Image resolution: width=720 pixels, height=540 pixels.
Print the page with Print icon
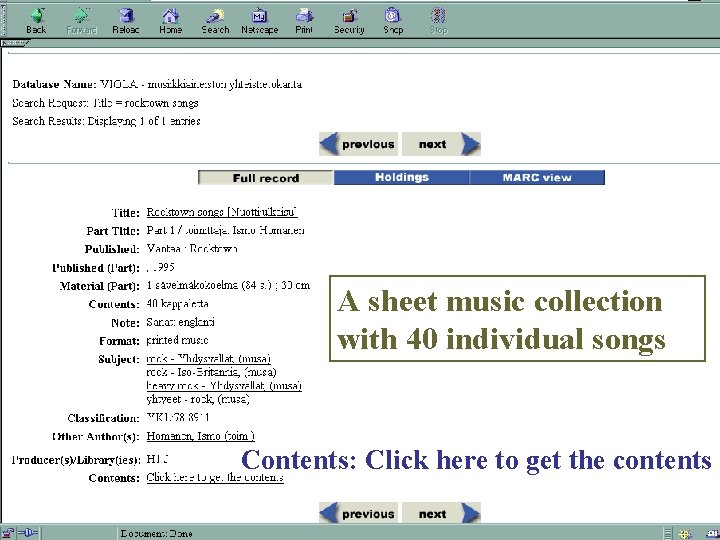click(x=304, y=21)
